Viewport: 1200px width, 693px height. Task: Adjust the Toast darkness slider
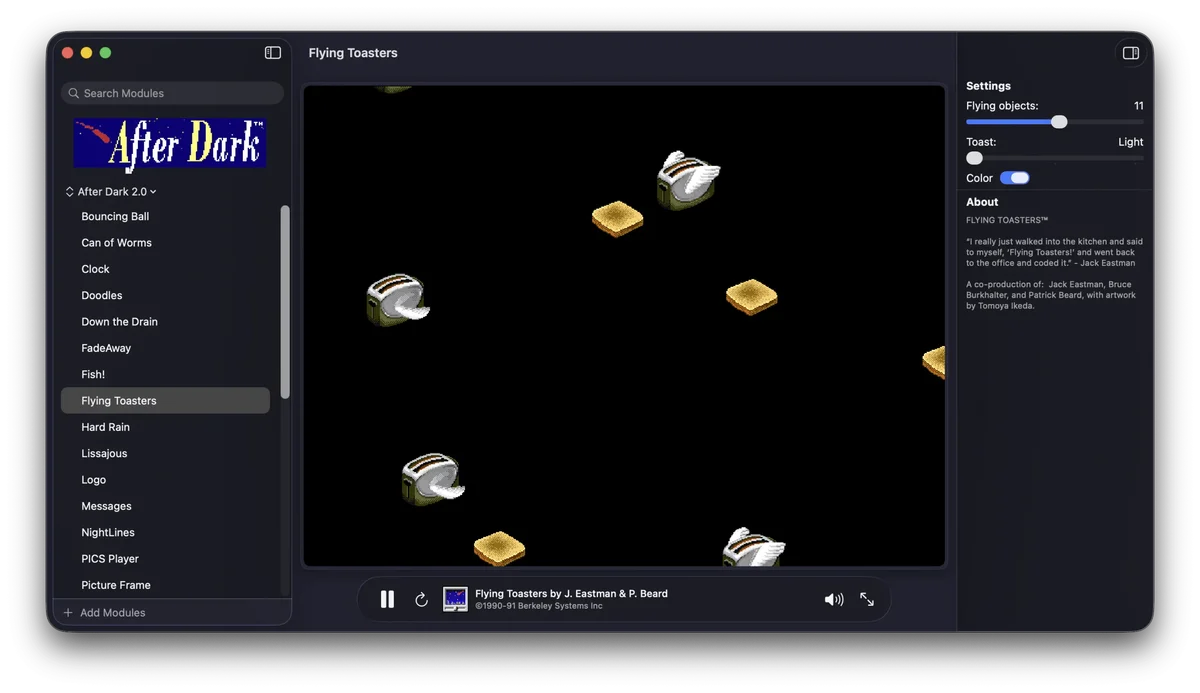point(1055,158)
